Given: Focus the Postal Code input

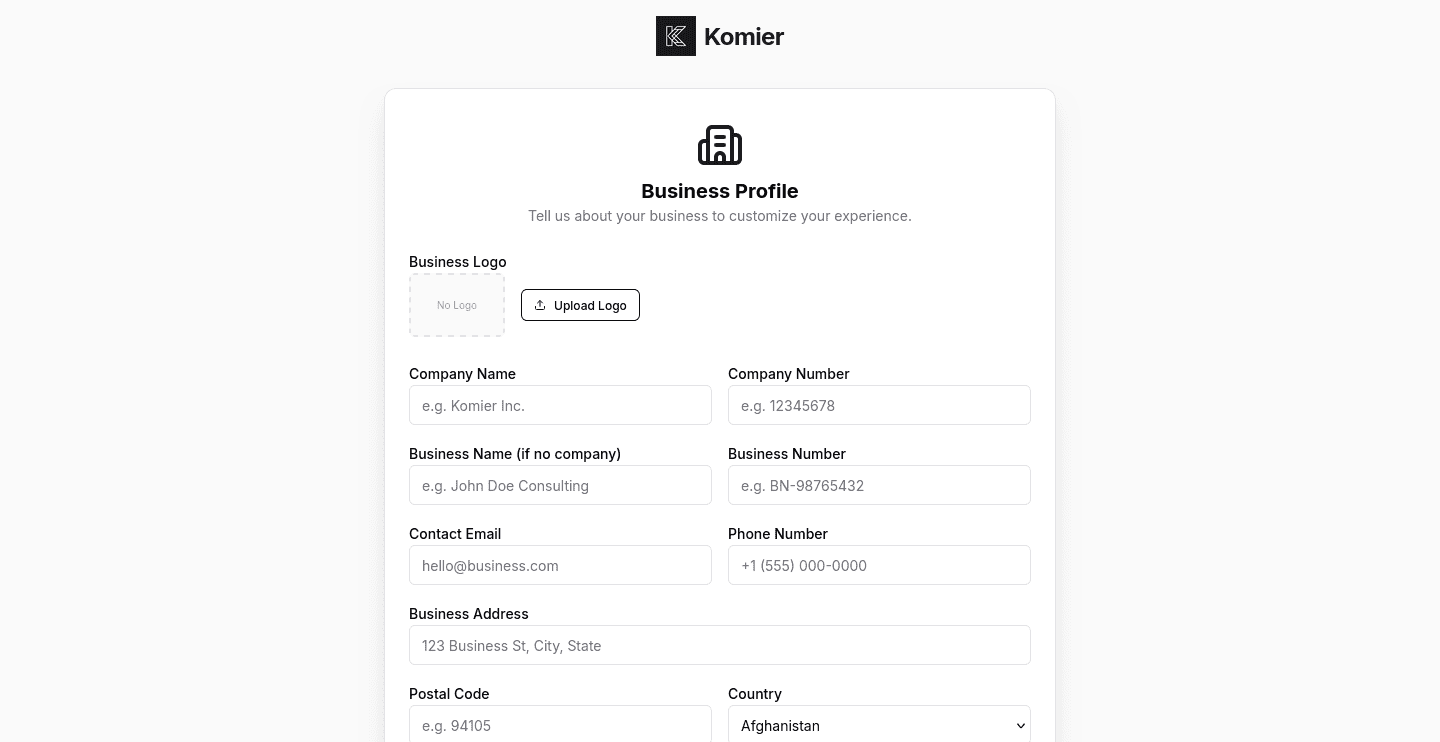Looking at the screenshot, I should pos(560,725).
